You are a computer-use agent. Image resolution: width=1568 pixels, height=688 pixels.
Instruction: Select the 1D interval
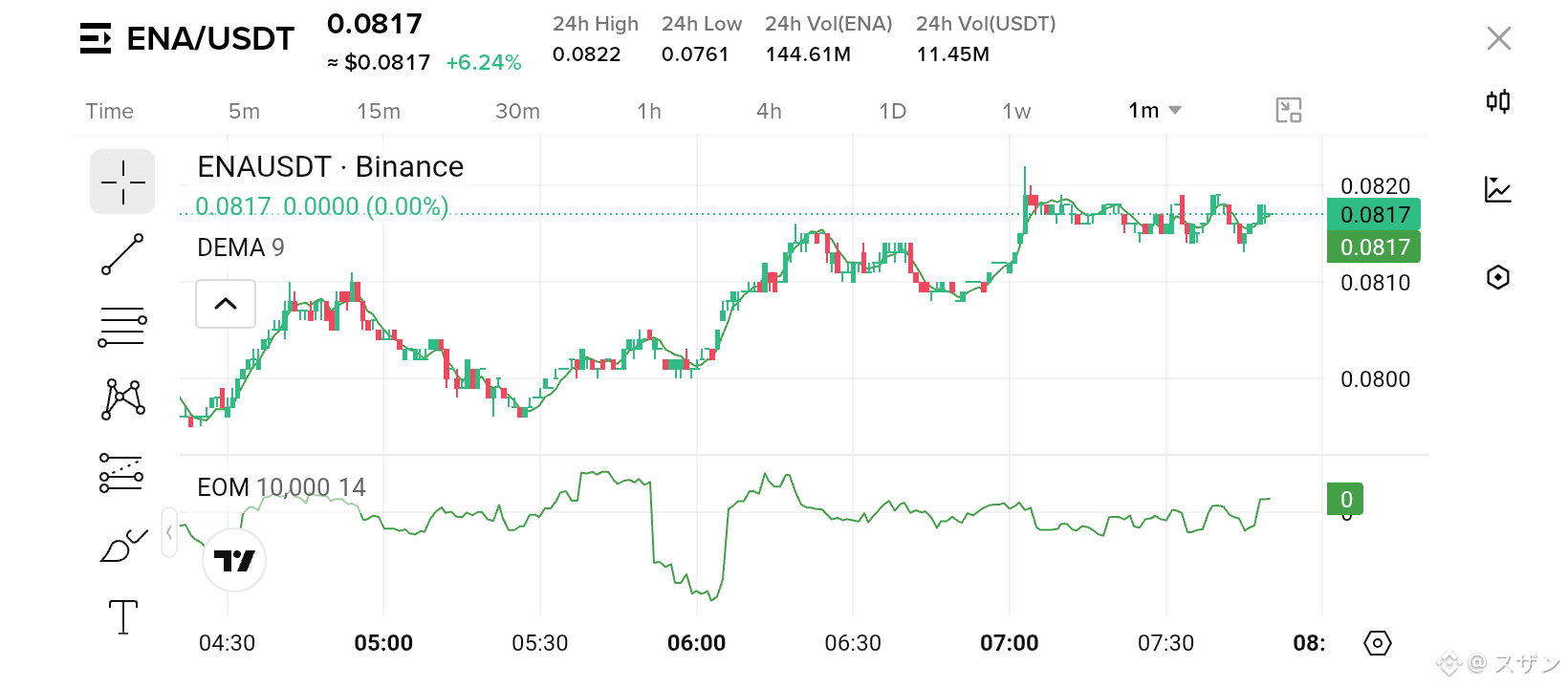(892, 111)
